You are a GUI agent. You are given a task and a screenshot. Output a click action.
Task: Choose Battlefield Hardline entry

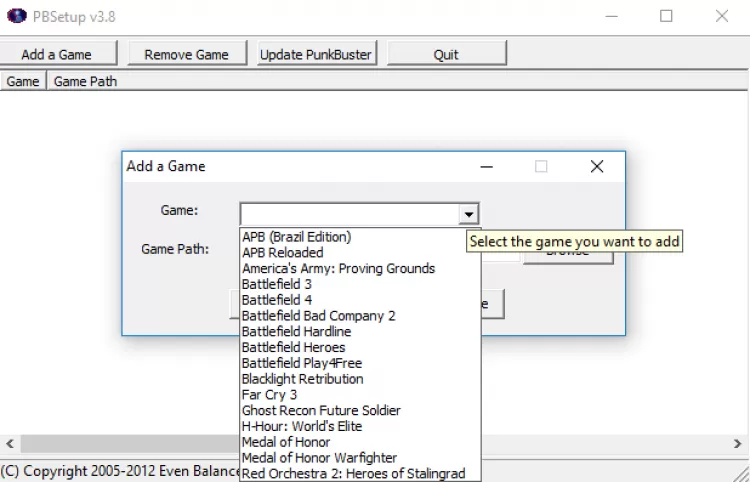(360, 331)
